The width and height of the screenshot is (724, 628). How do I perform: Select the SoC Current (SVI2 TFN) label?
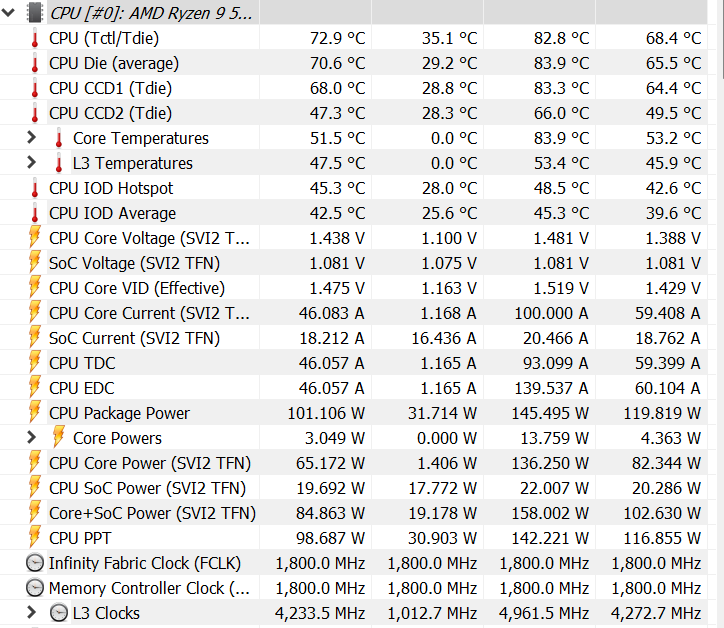pyautogui.click(x=134, y=338)
